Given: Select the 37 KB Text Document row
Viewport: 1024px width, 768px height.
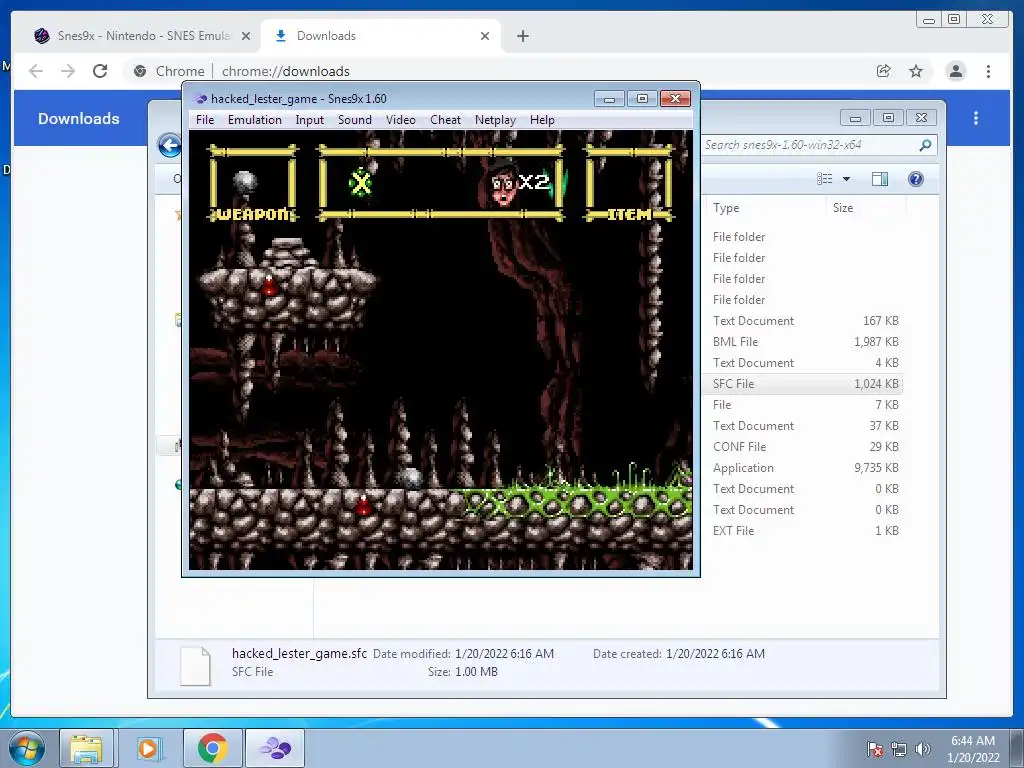Looking at the screenshot, I should [805, 426].
